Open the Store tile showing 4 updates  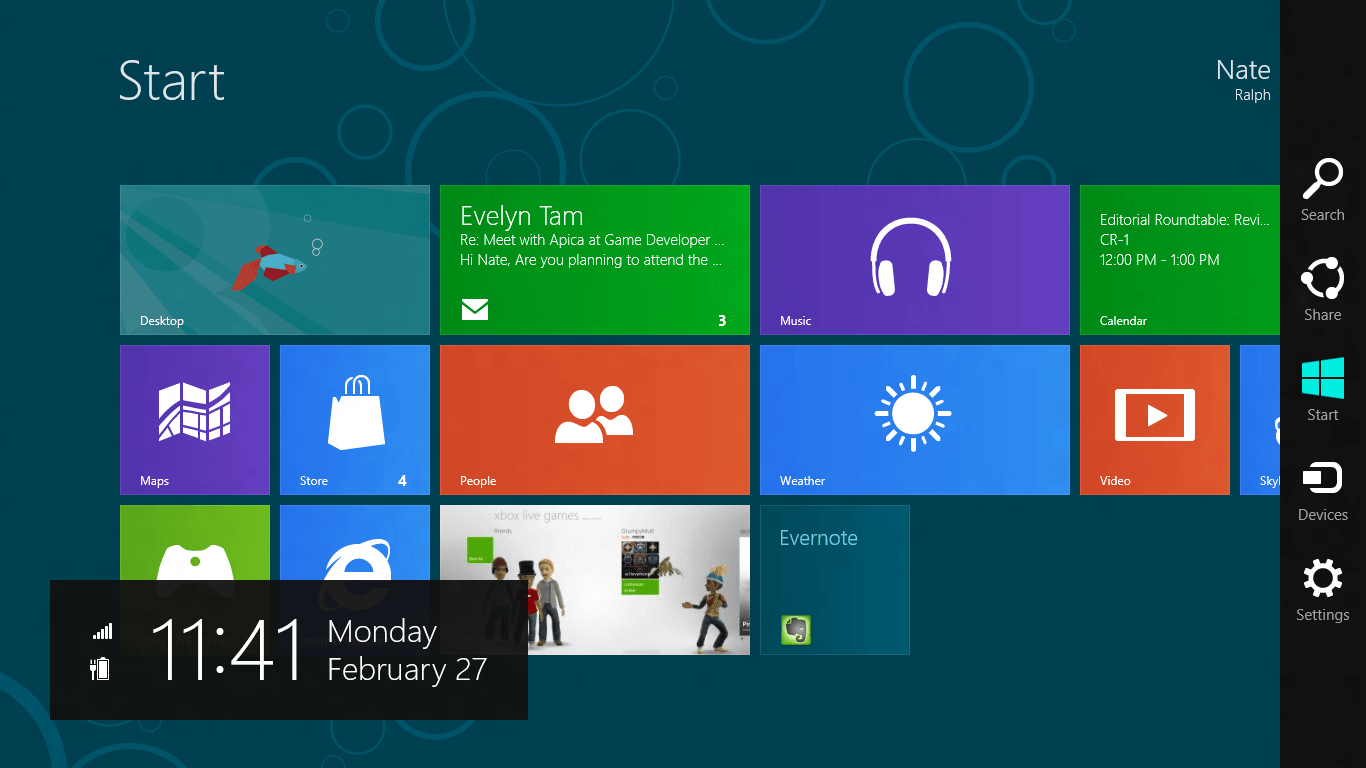[x=354, y=420]
